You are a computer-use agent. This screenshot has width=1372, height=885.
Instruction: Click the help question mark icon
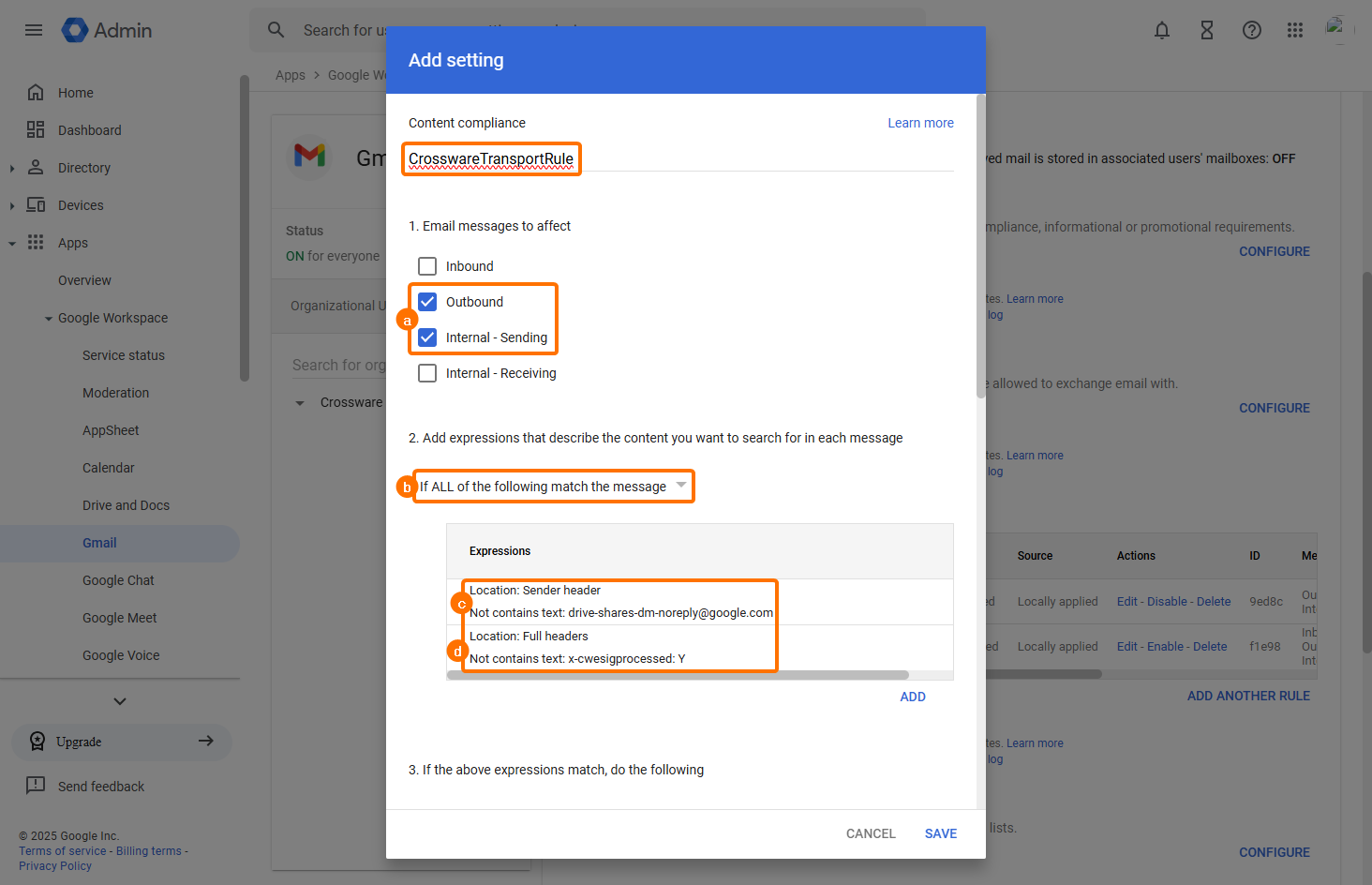coord(1252,30)
